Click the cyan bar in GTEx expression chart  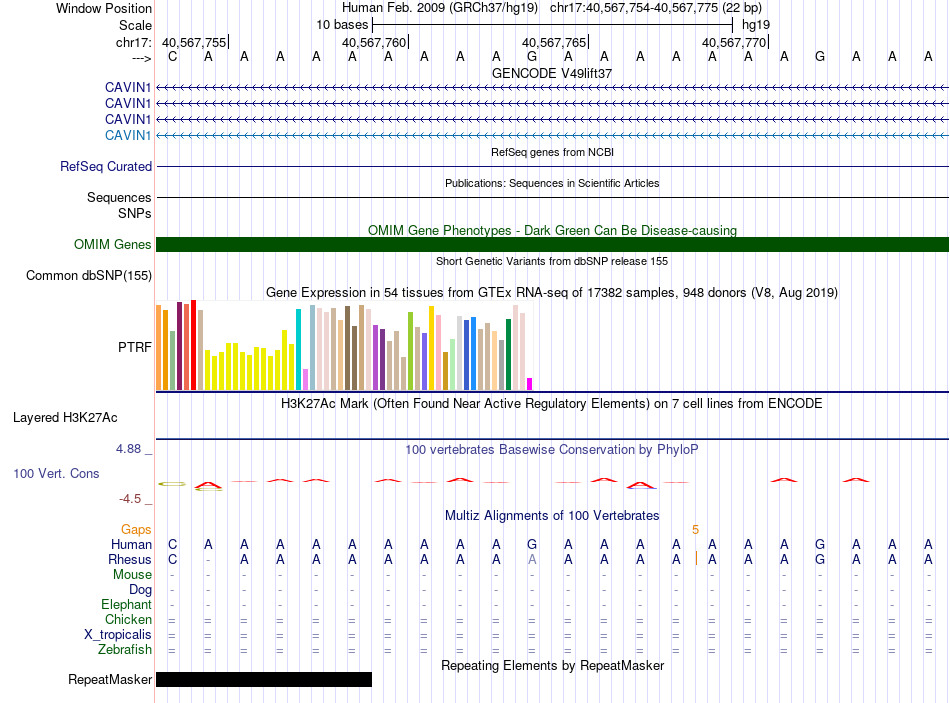tap(298, 349)
